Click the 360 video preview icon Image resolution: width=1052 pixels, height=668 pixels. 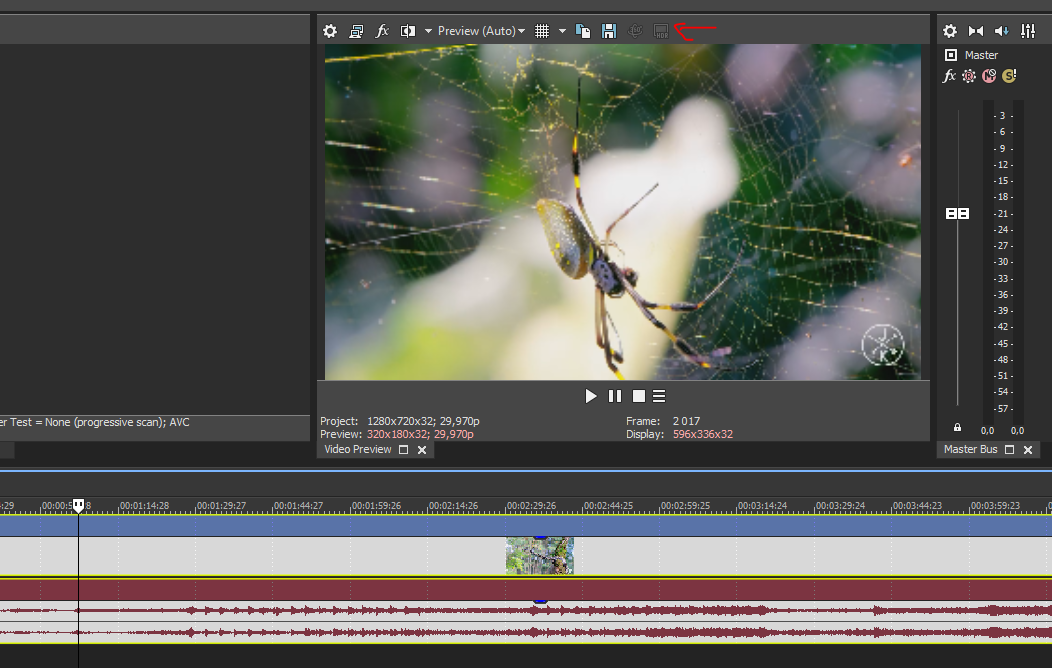coord(635,31)
